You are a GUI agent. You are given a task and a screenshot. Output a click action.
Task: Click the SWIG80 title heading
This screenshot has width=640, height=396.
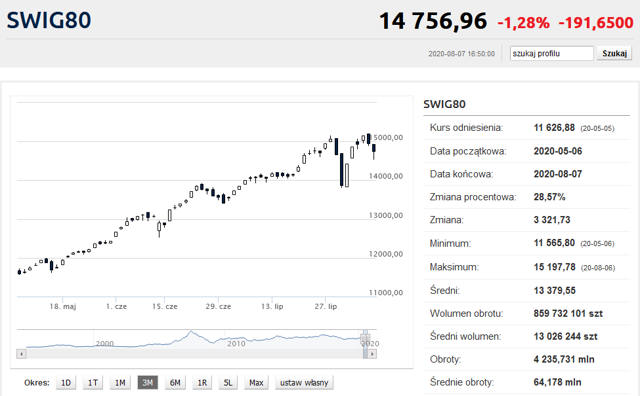pyautogui.click(x=49, y=20)
